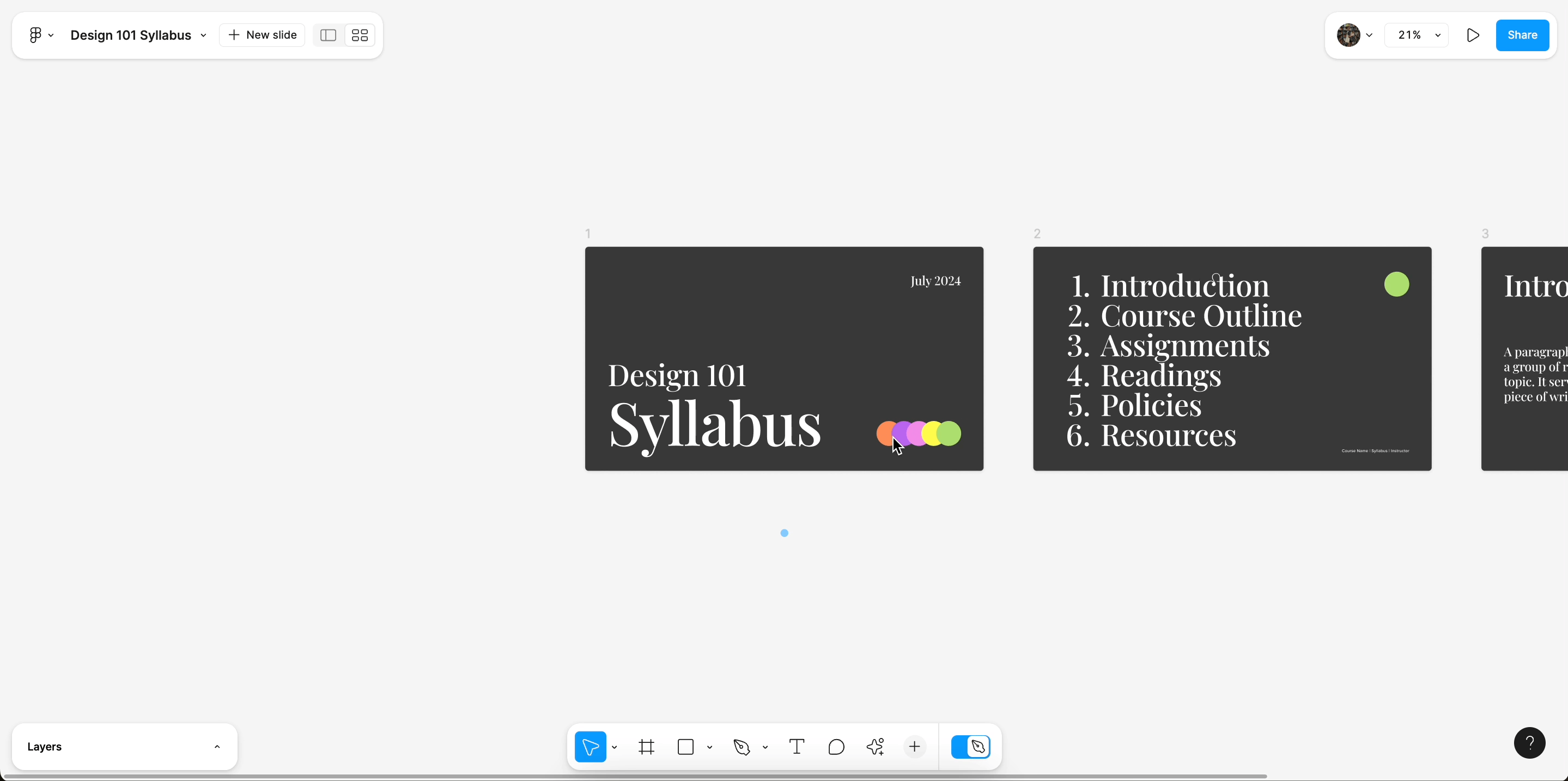Viewport: 1568px width, 781px height.
Task: Click '2. Course Outline' text on slide 2
Action: (x=1184, y=316)
